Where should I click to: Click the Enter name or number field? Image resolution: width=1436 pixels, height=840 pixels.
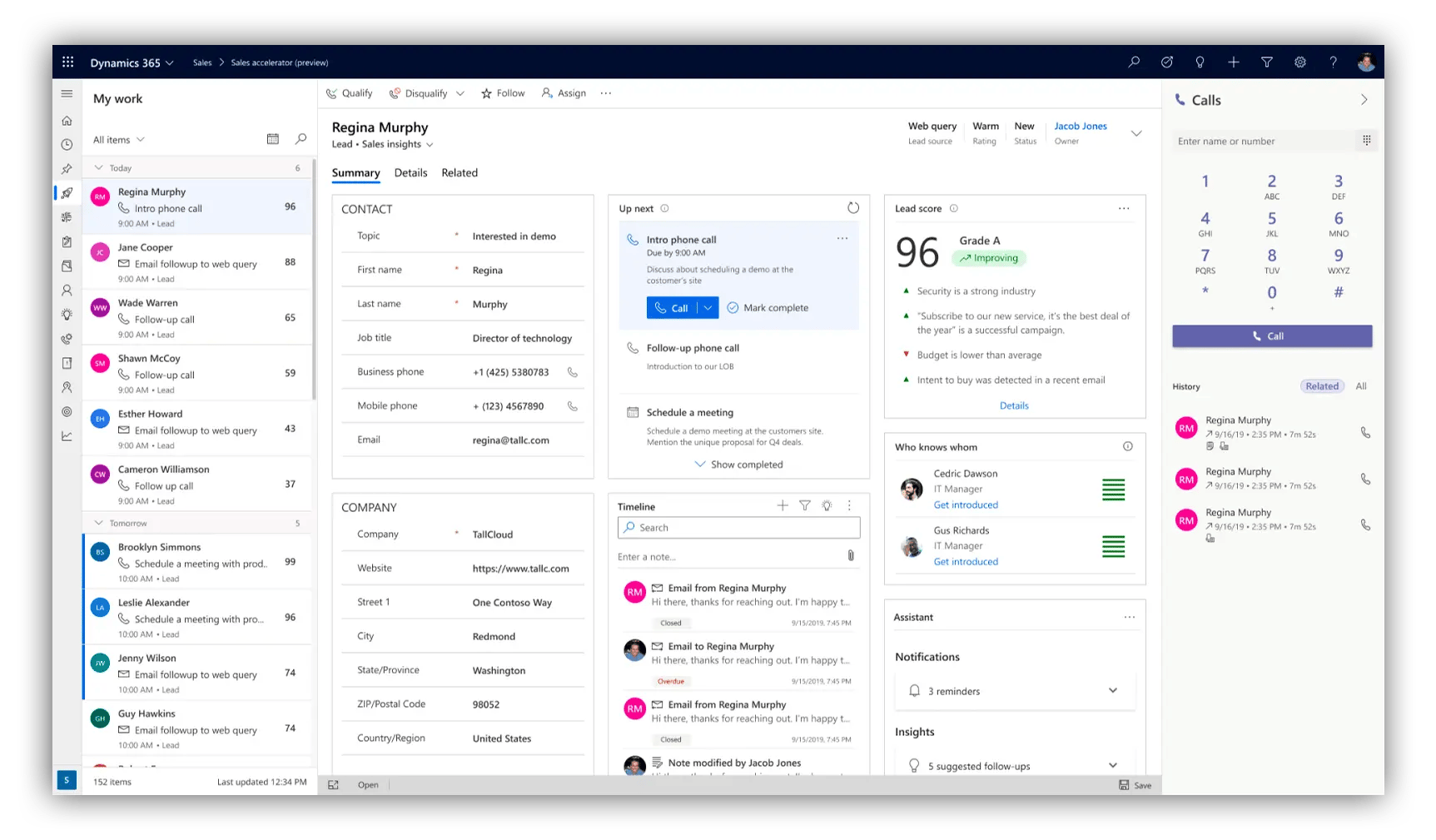(1264, 142)
